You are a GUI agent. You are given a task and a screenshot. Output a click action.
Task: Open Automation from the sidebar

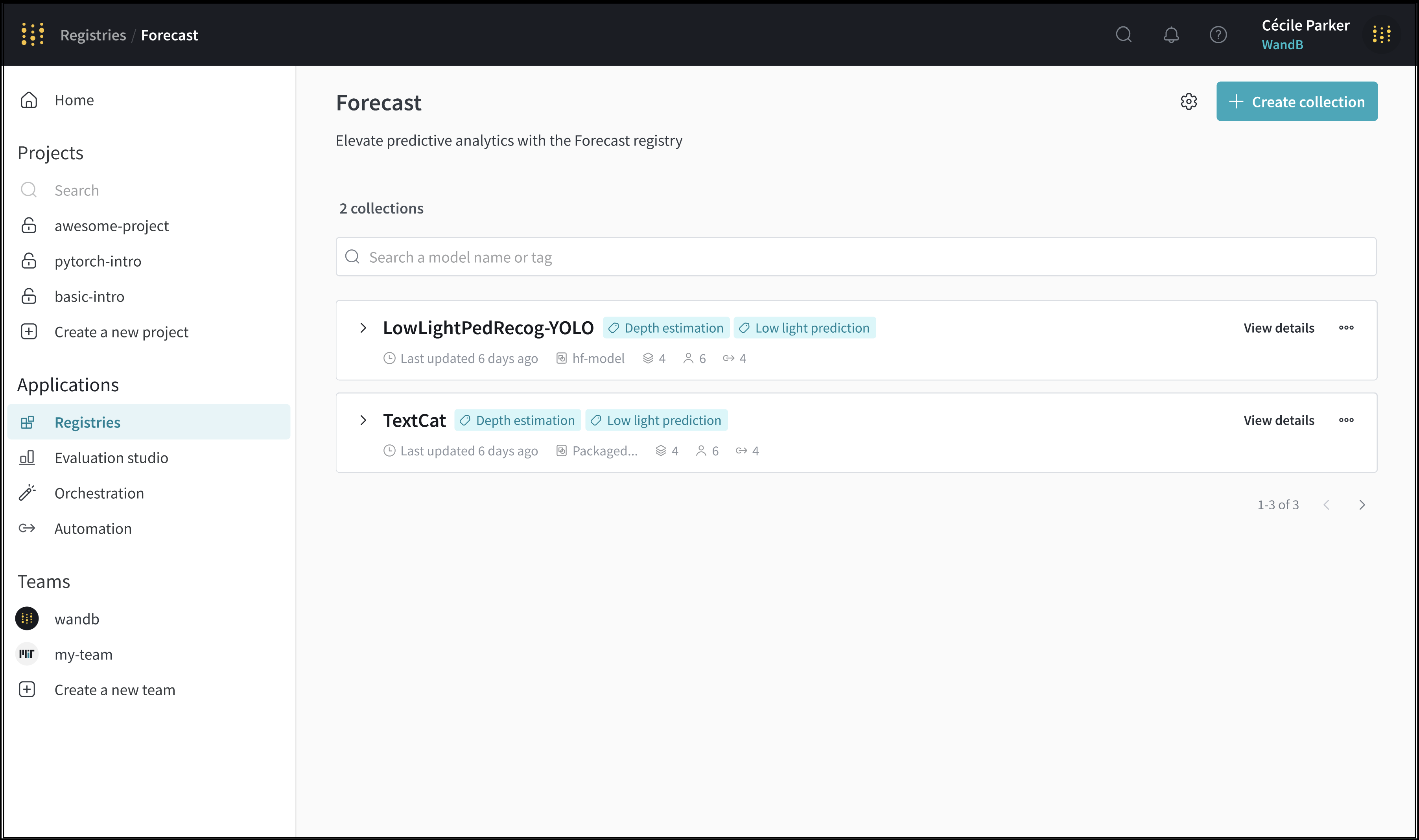click(93, 529)
